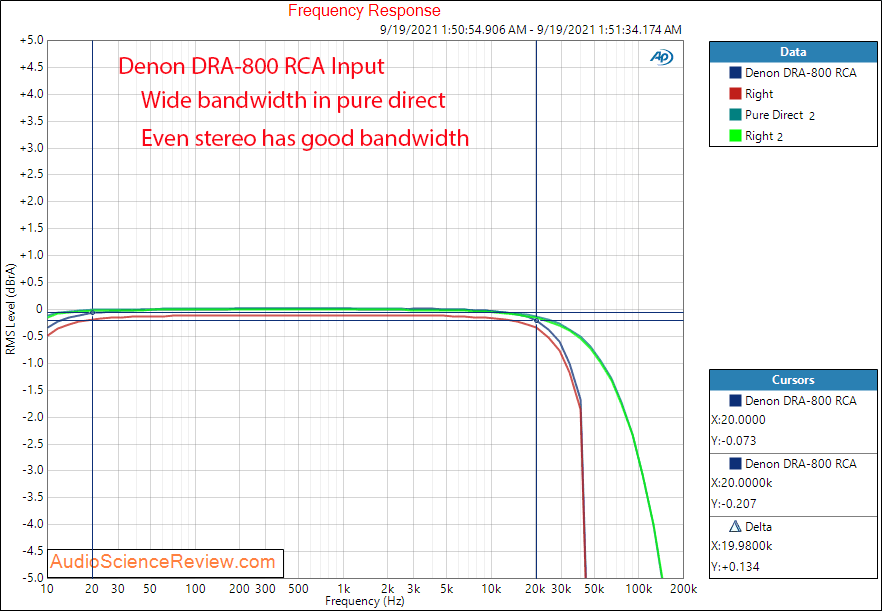Image resolution: width=882 pixels, height=611 pixels.
Task: Click the "X:20.0000k" cursor value
Action: tap(741, 483)
